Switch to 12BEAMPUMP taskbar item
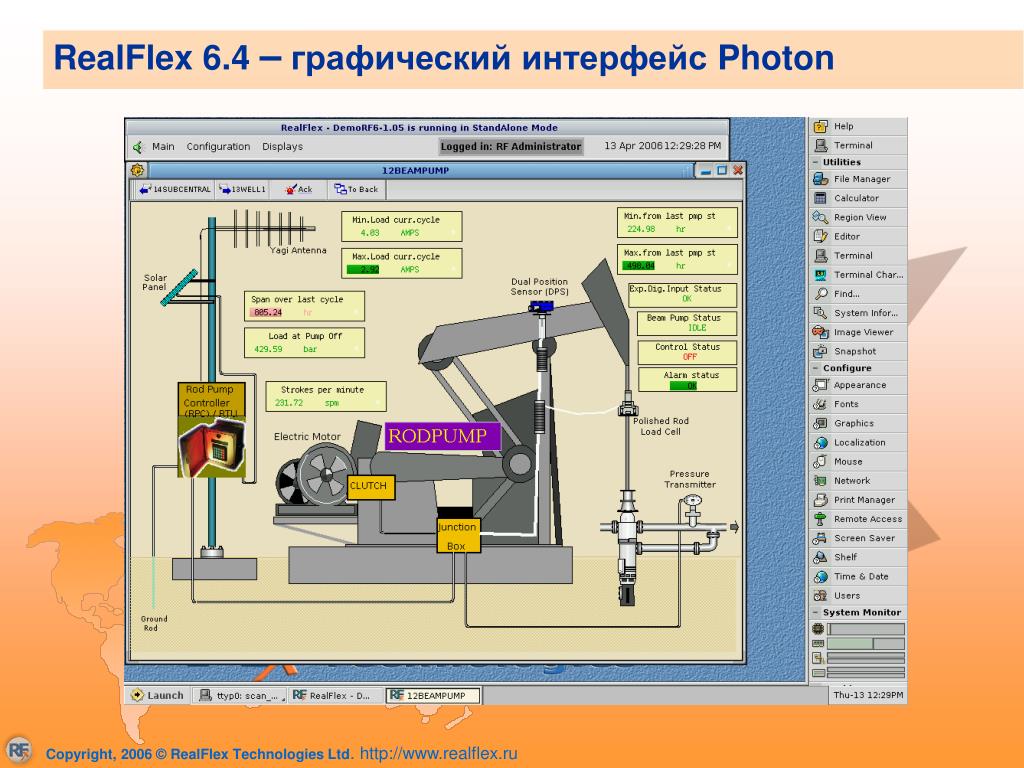1024x768 pixels. (433, 696)
